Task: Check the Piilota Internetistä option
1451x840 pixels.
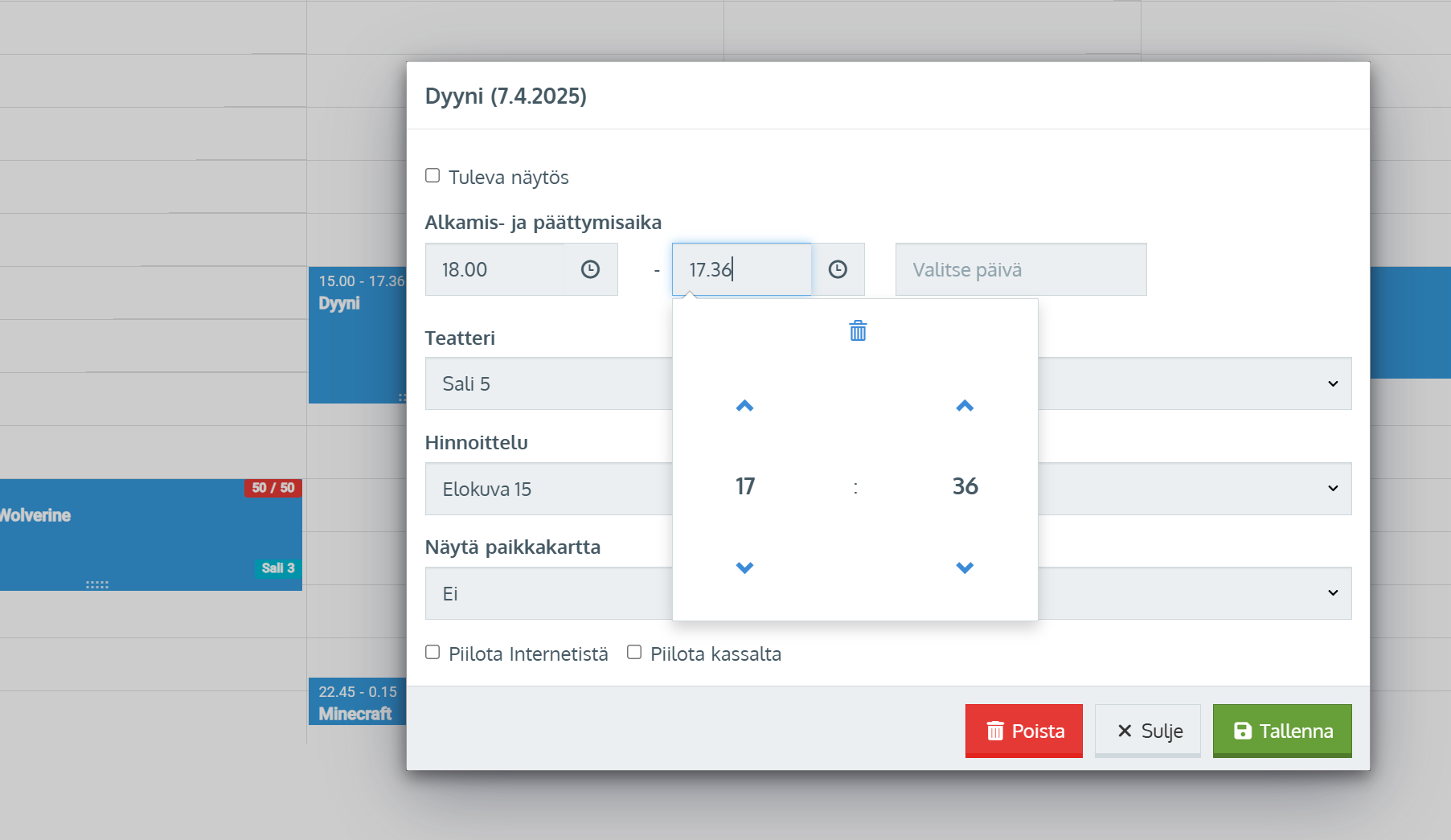Action: (x=432, y=652)
